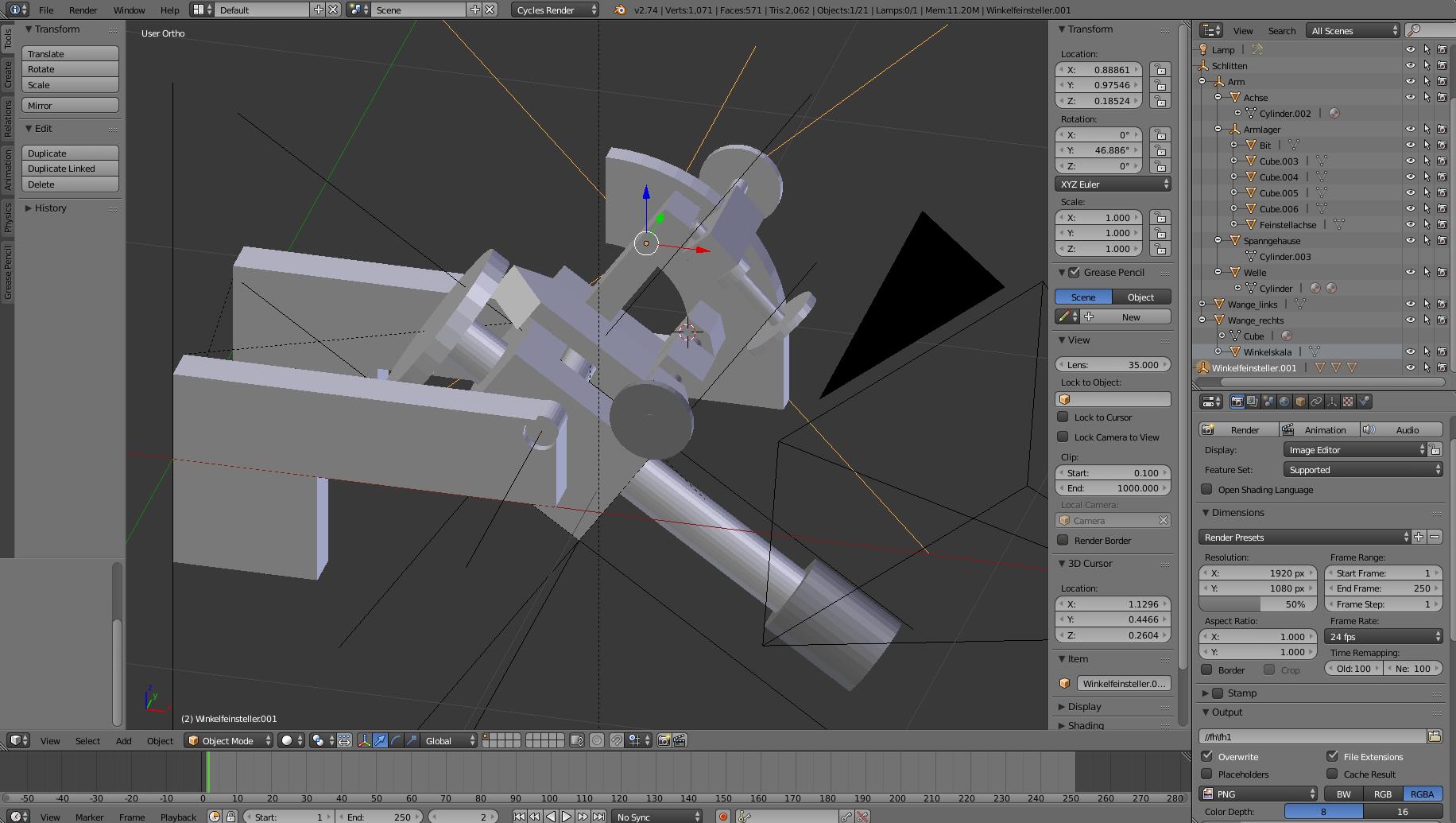Open the XYZ Euler rotation mode dropdown
The image size is (1456, 823).
point(1113,184)
